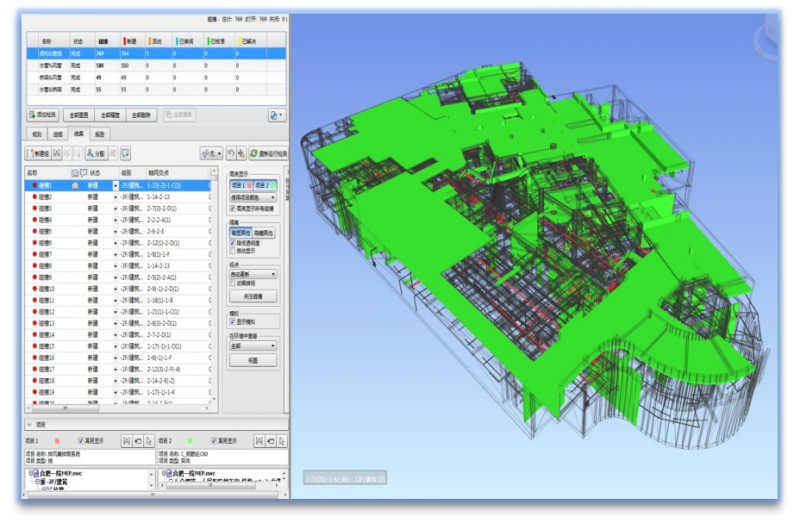Image resolution: width=800 pixels, height=529 pixels.
Task: Select the clash result row 碰撞5
Action: (50, 231)
